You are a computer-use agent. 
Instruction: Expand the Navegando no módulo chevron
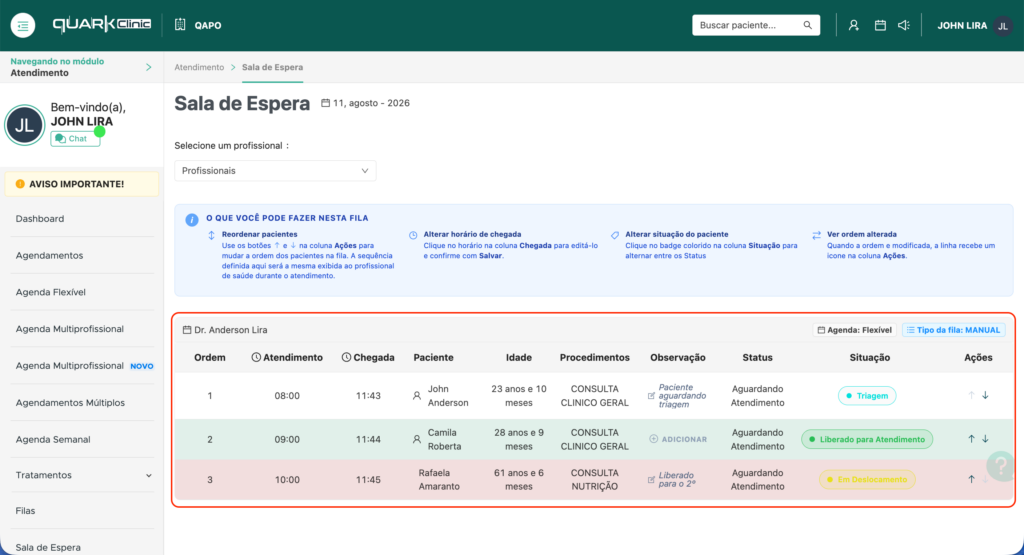(148, 67)
